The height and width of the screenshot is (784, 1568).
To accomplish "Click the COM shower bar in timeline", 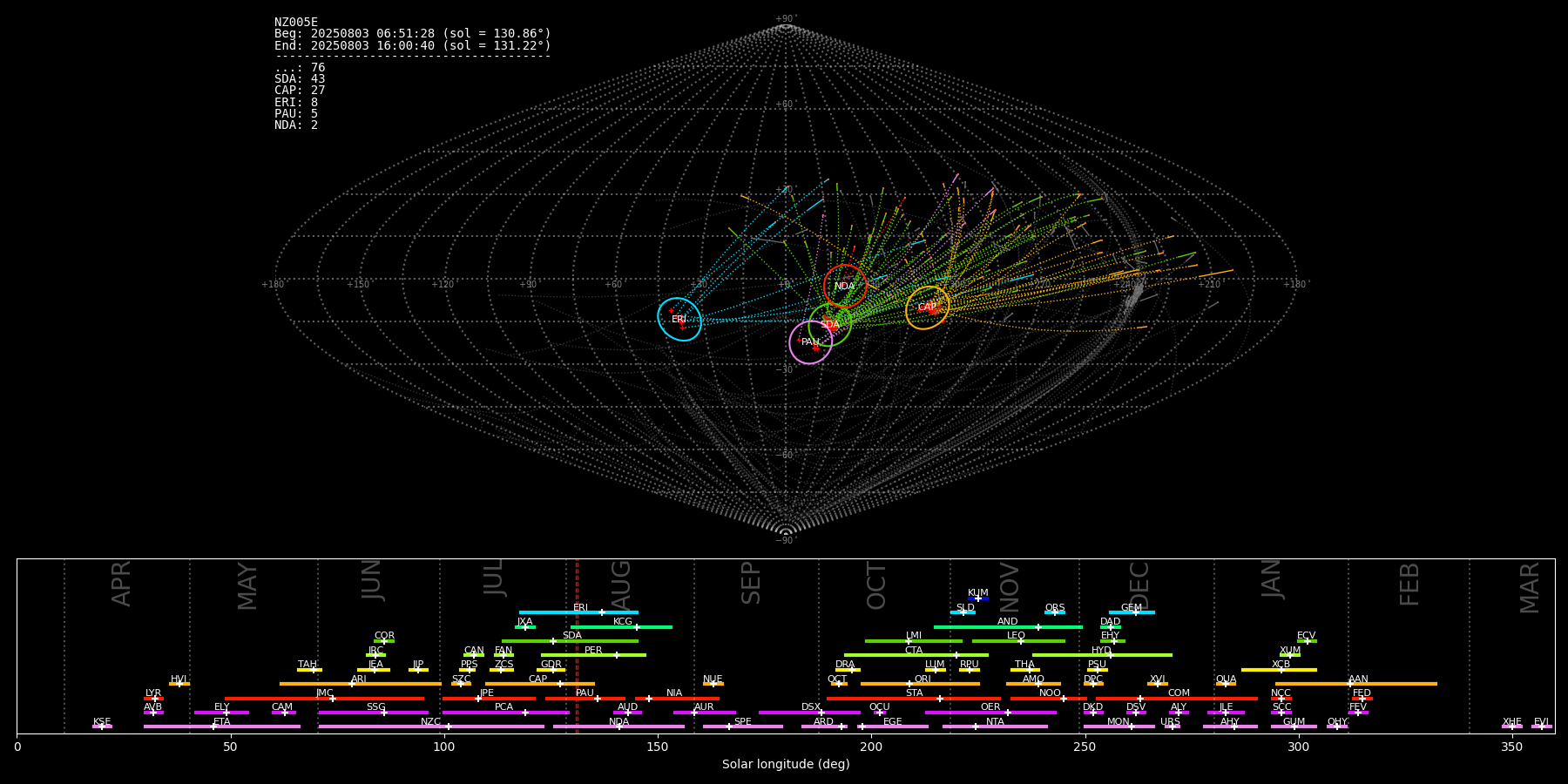I will [1178, 699].
